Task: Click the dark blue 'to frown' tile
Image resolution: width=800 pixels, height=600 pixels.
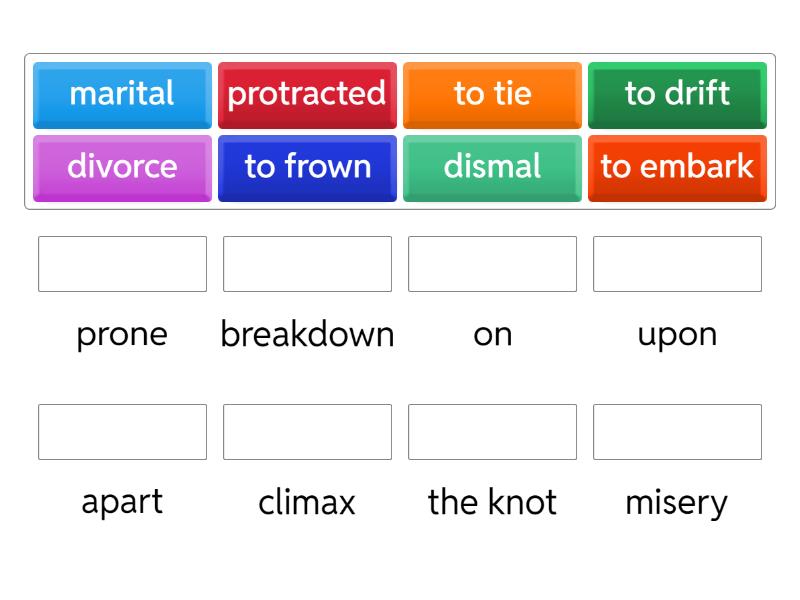Action: coord(307,167)
